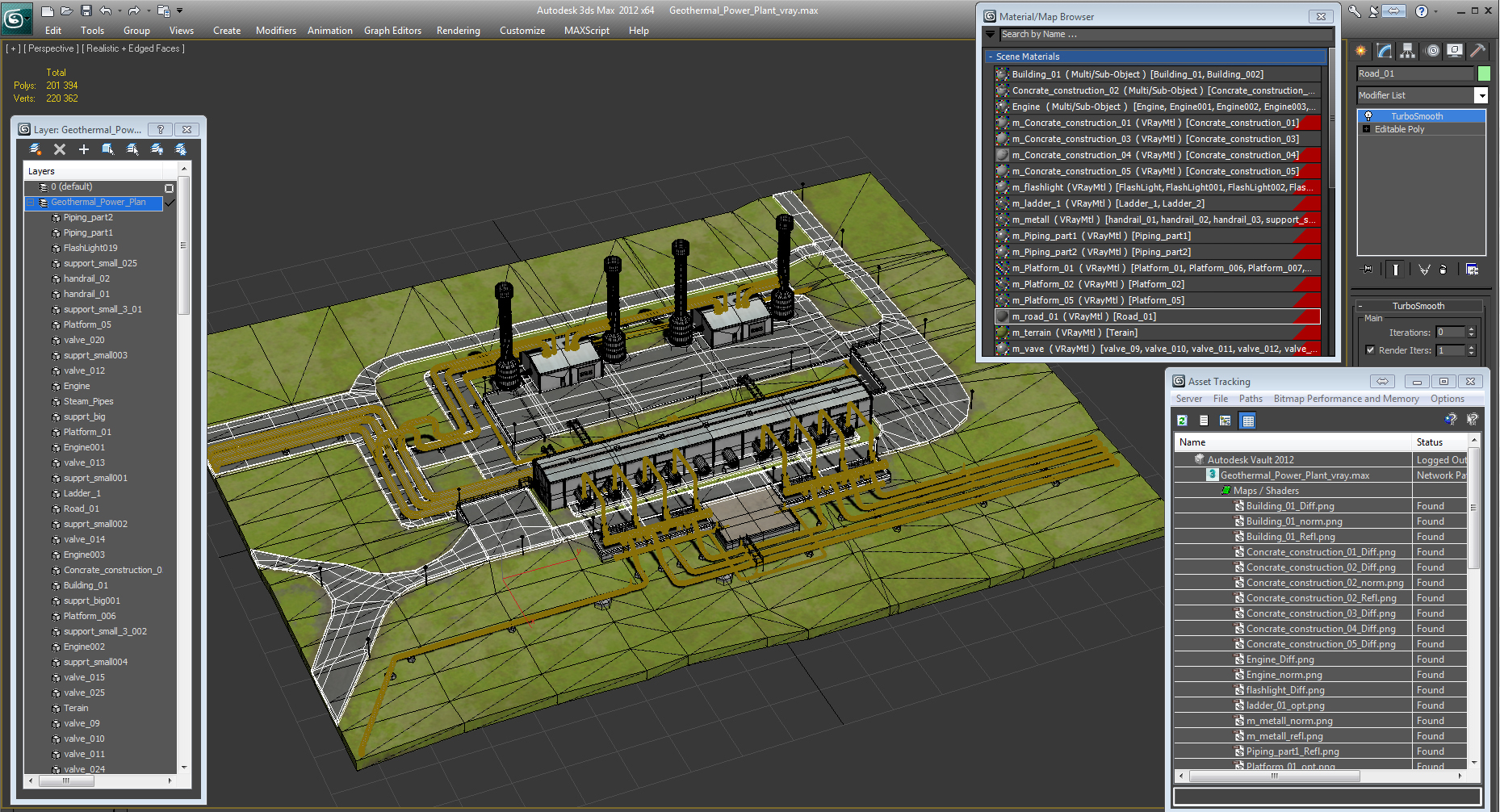Click the Road_01 object name field
The height and width of the screenshot is (812, 1500).
pos(1415,73)
